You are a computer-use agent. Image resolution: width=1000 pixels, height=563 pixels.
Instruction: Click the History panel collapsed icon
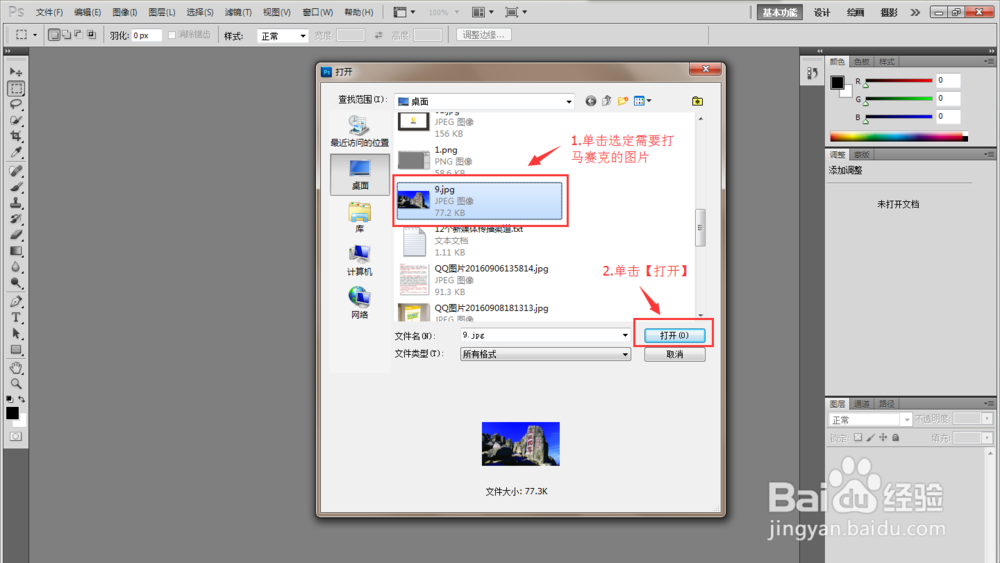[x=812, y=73]
